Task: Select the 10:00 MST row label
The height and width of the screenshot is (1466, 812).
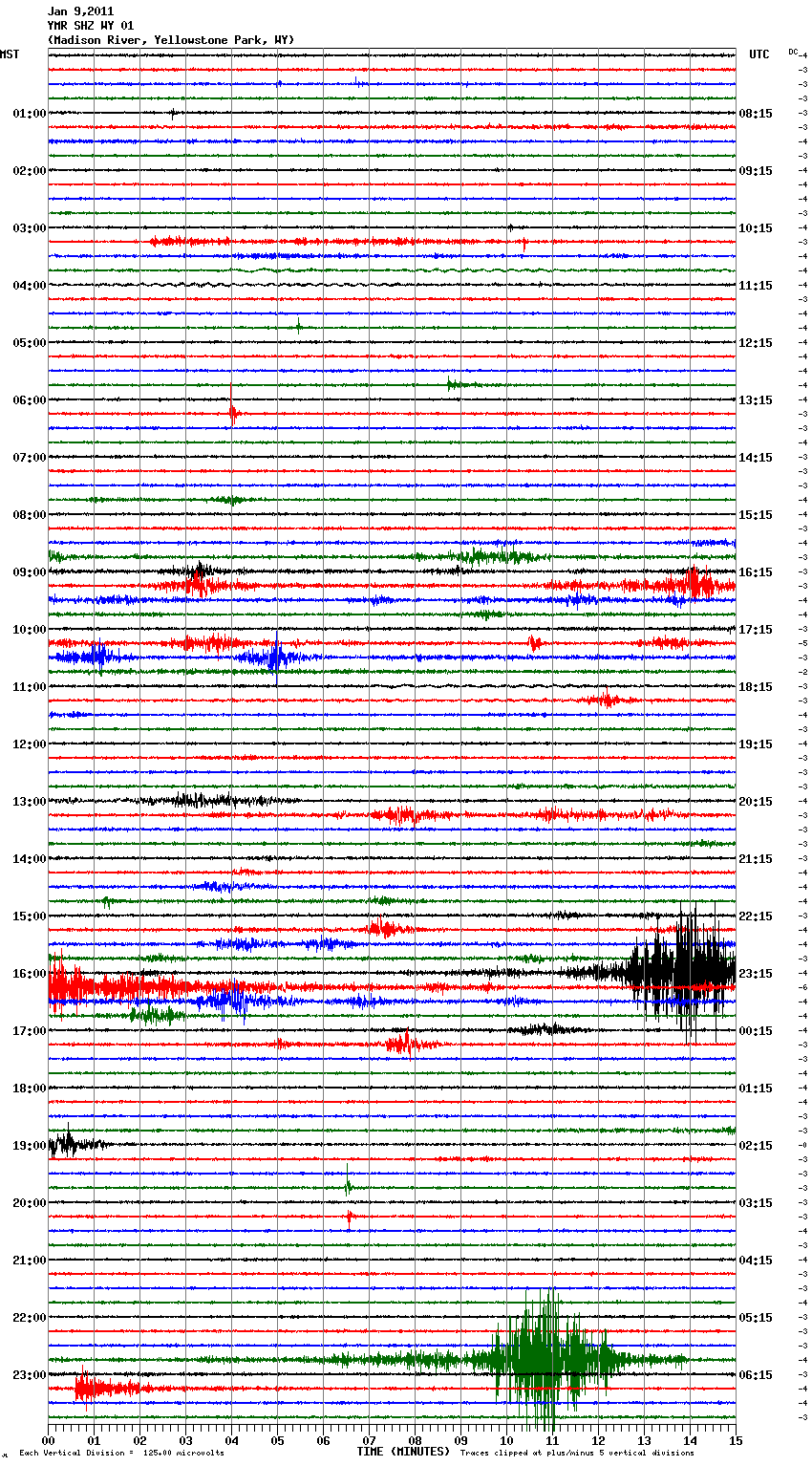Action: [x=30, y=630]
